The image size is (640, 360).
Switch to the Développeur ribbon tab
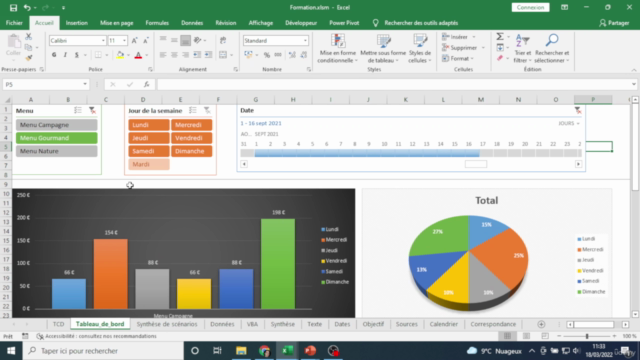click(301, 23)
